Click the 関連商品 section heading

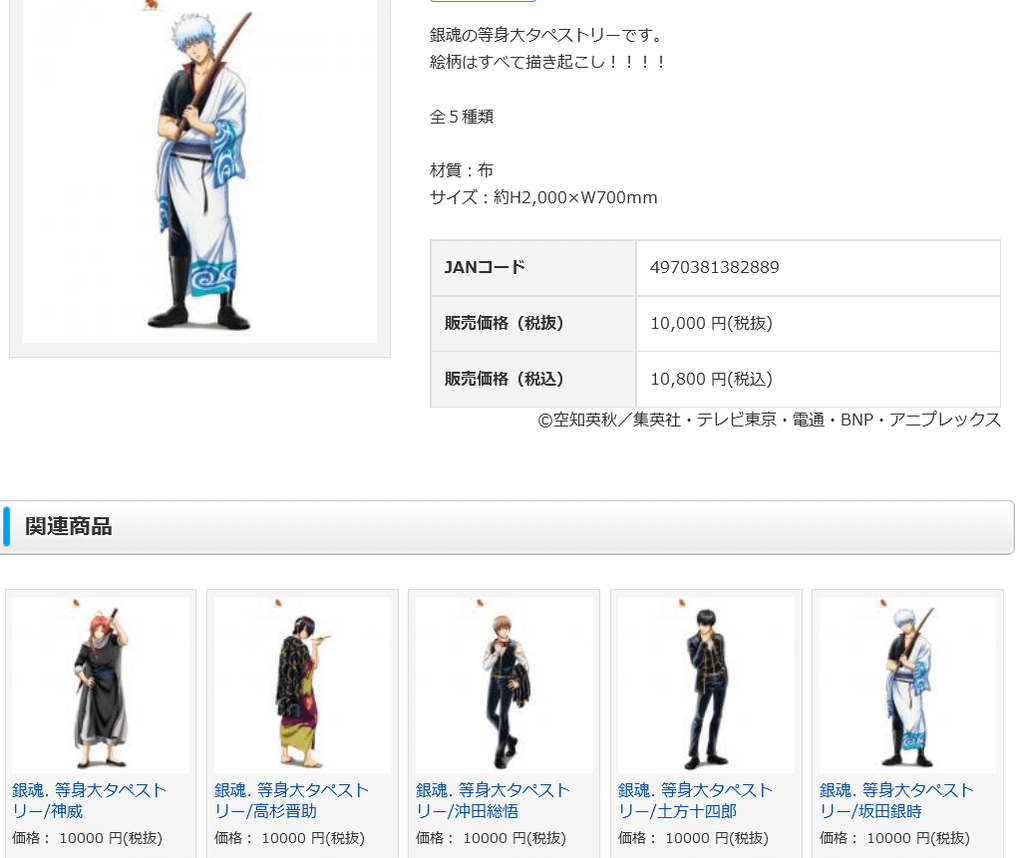coord(69,526)
